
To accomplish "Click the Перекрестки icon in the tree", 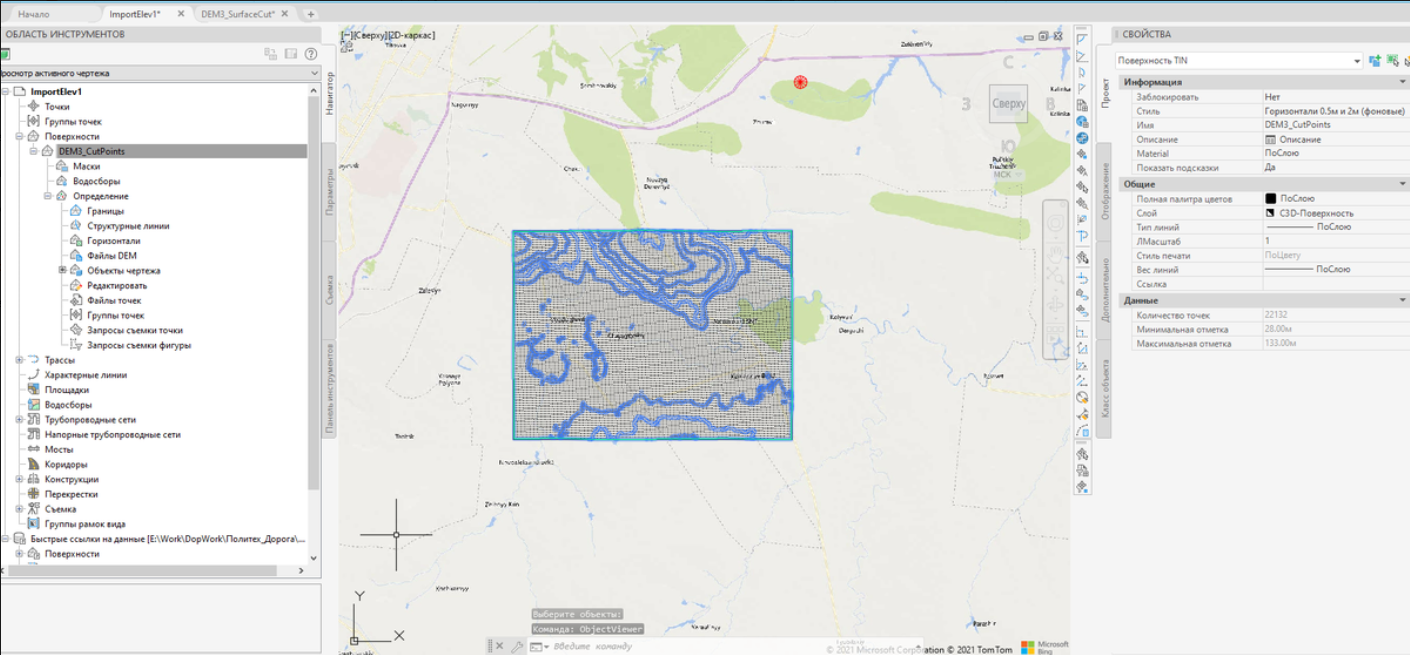I will (34, 494).
